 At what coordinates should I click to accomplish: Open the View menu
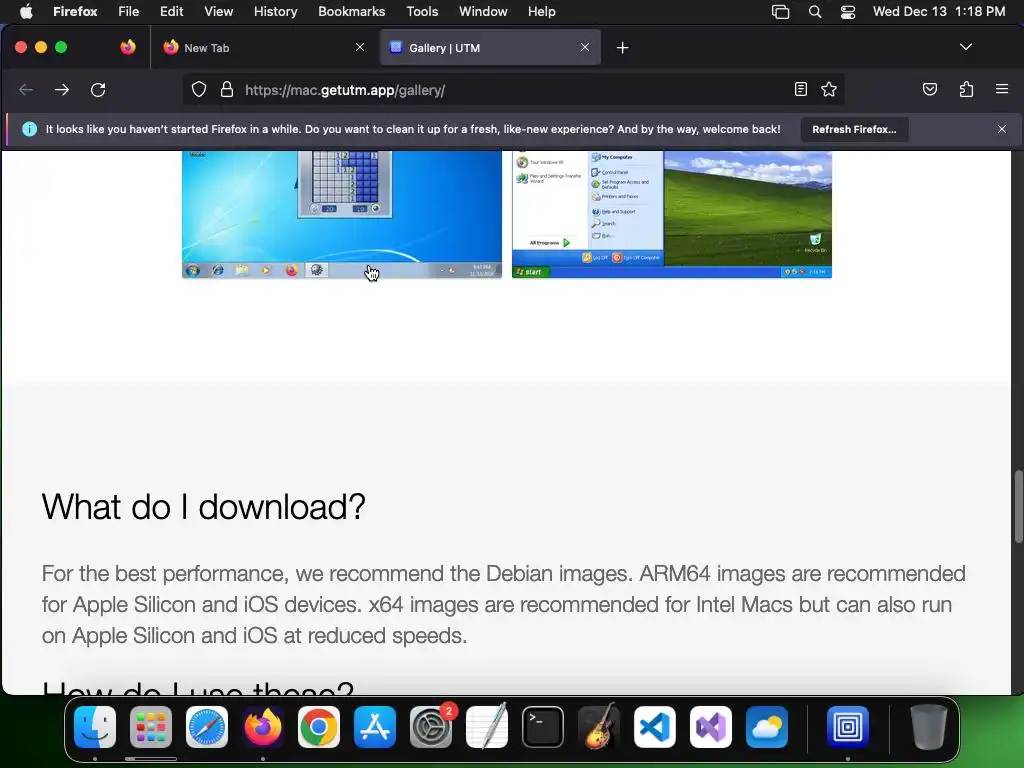pyautogui.click(x=218, y=11)
